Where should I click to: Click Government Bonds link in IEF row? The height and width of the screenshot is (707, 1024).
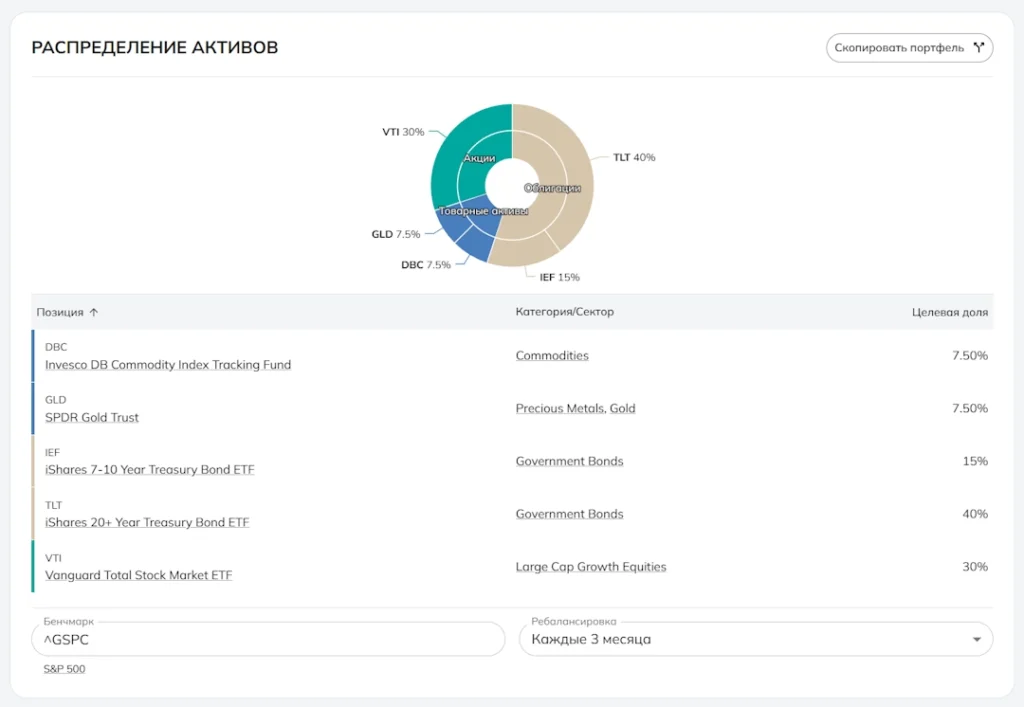(569, 461)
